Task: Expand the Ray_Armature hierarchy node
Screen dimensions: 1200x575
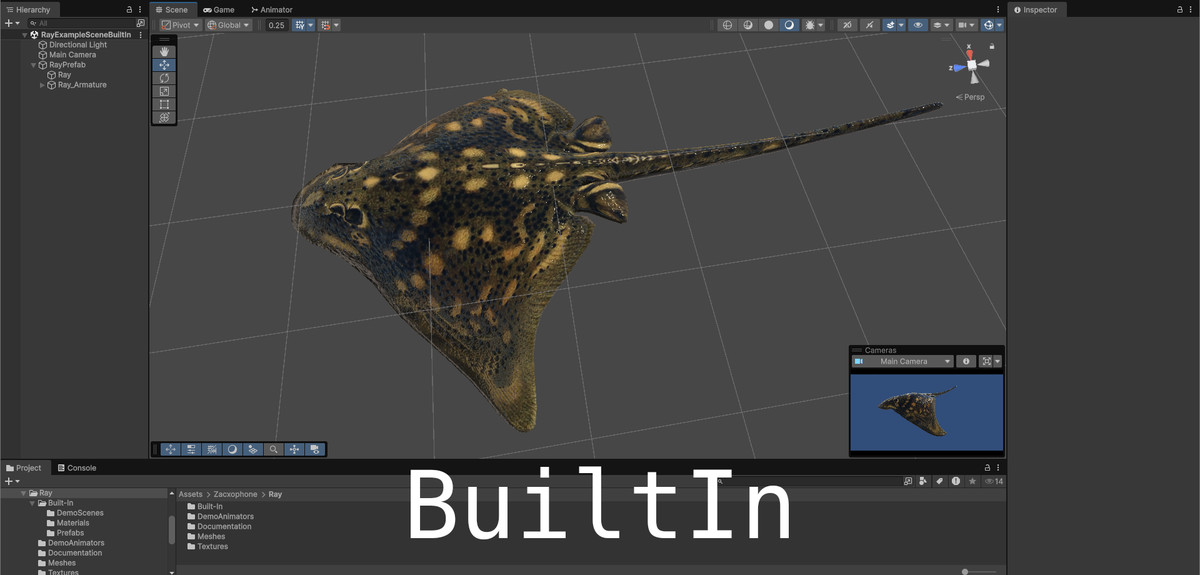Action: (42, 85)
